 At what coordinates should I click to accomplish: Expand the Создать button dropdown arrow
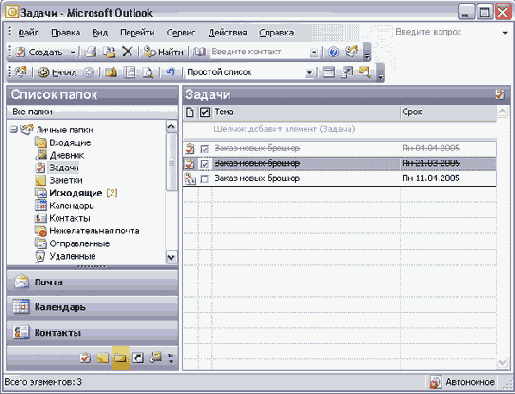(x=73, y=52)
